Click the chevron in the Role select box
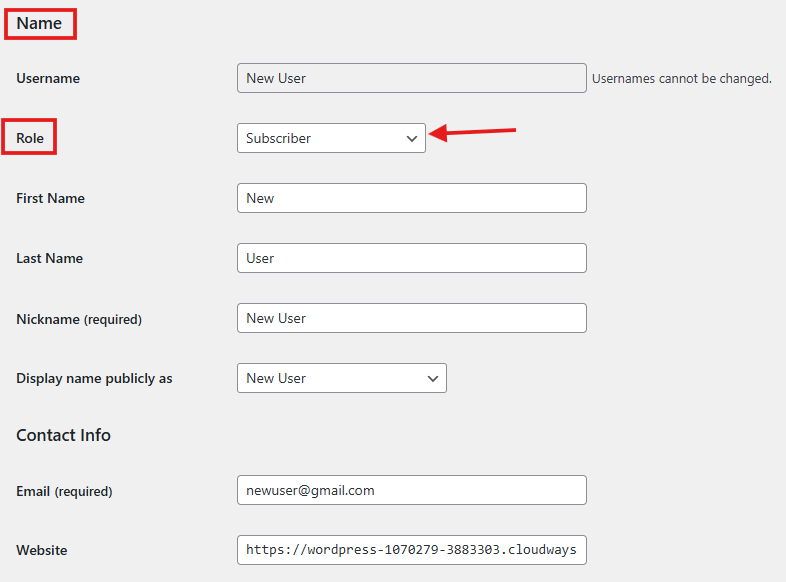786x582 pixels. [x=412, y=139]
